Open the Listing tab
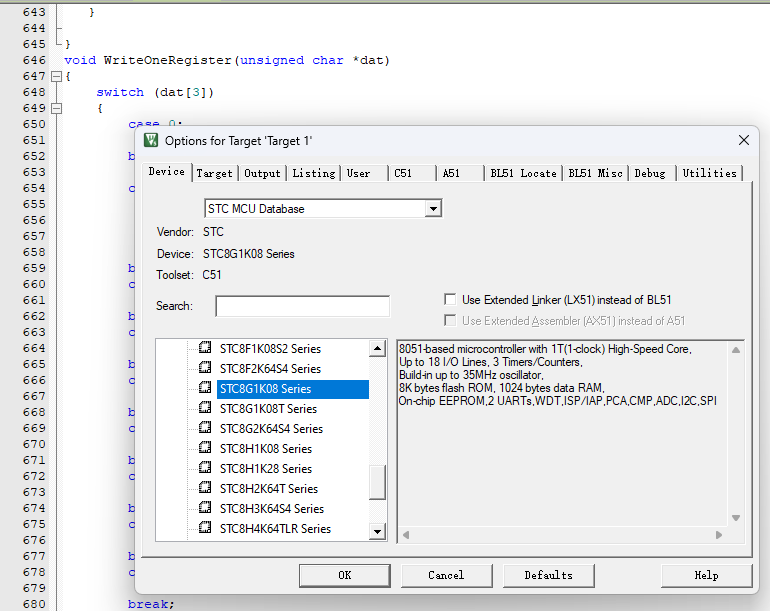Image resolution: width=770 pixels, height=611 pixels. [314, 173]
